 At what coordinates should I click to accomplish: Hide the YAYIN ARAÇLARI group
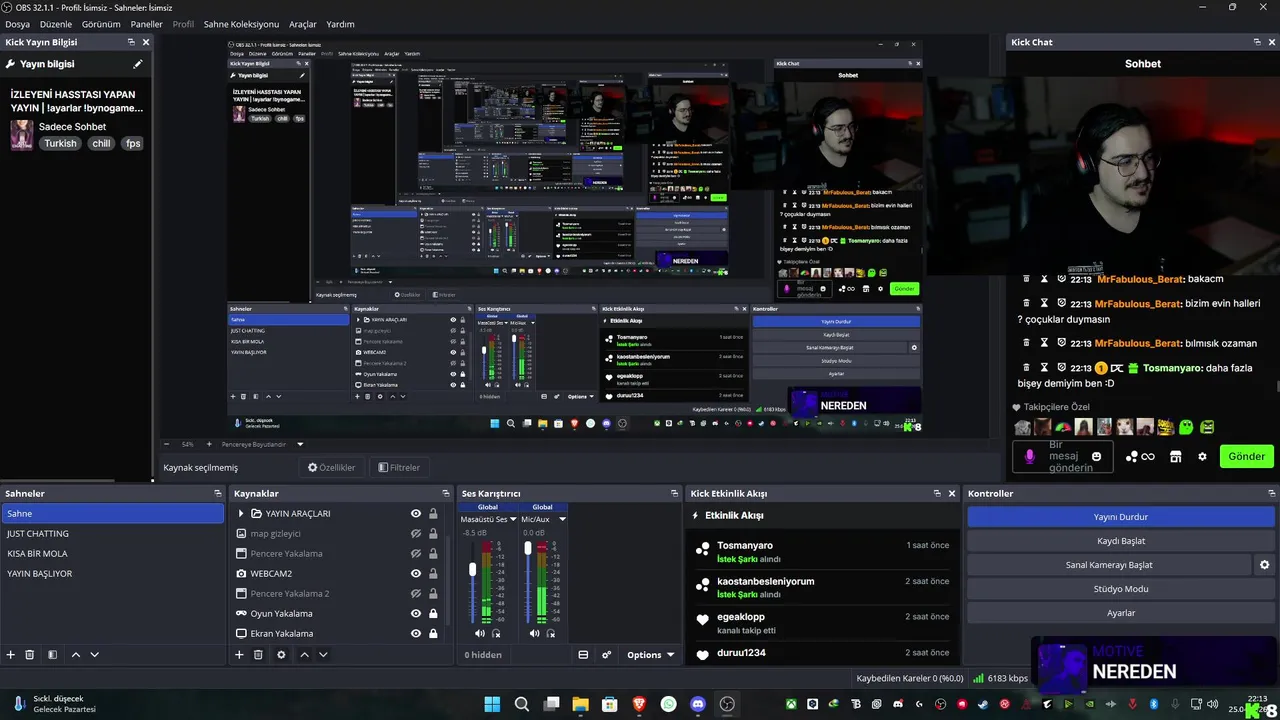416,513
